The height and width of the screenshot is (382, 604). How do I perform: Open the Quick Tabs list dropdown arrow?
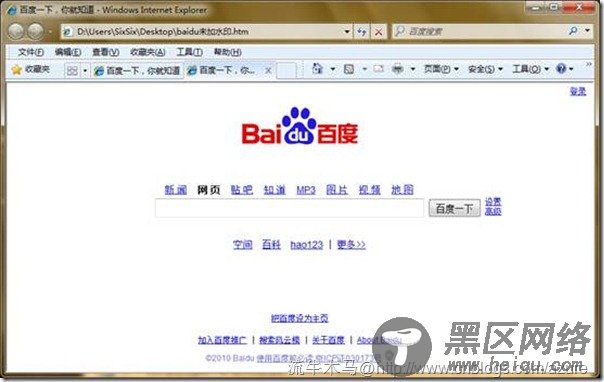click(85, 71)
